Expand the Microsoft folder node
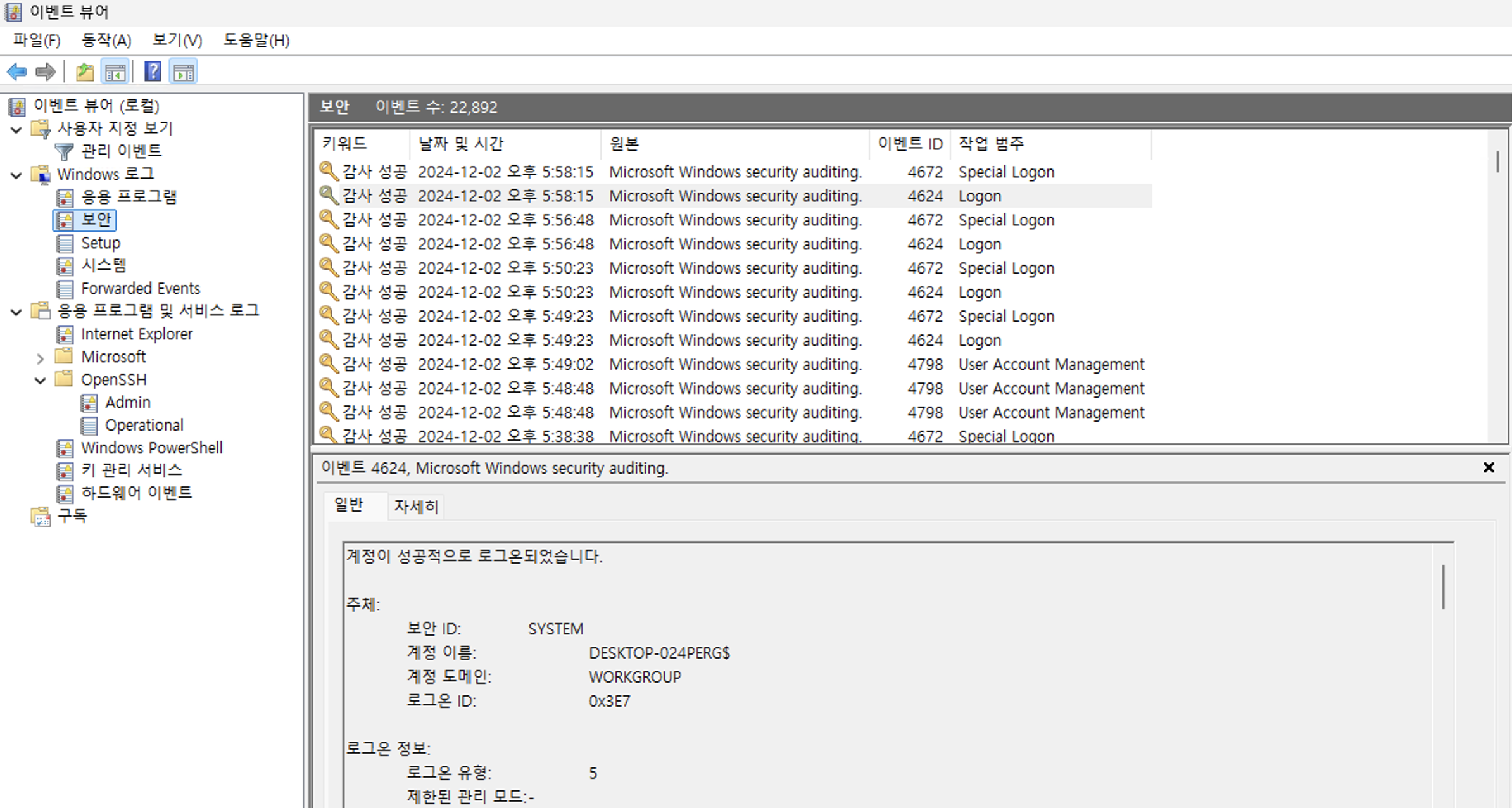Screen dimensions: 1512x808 coord(41,358)
